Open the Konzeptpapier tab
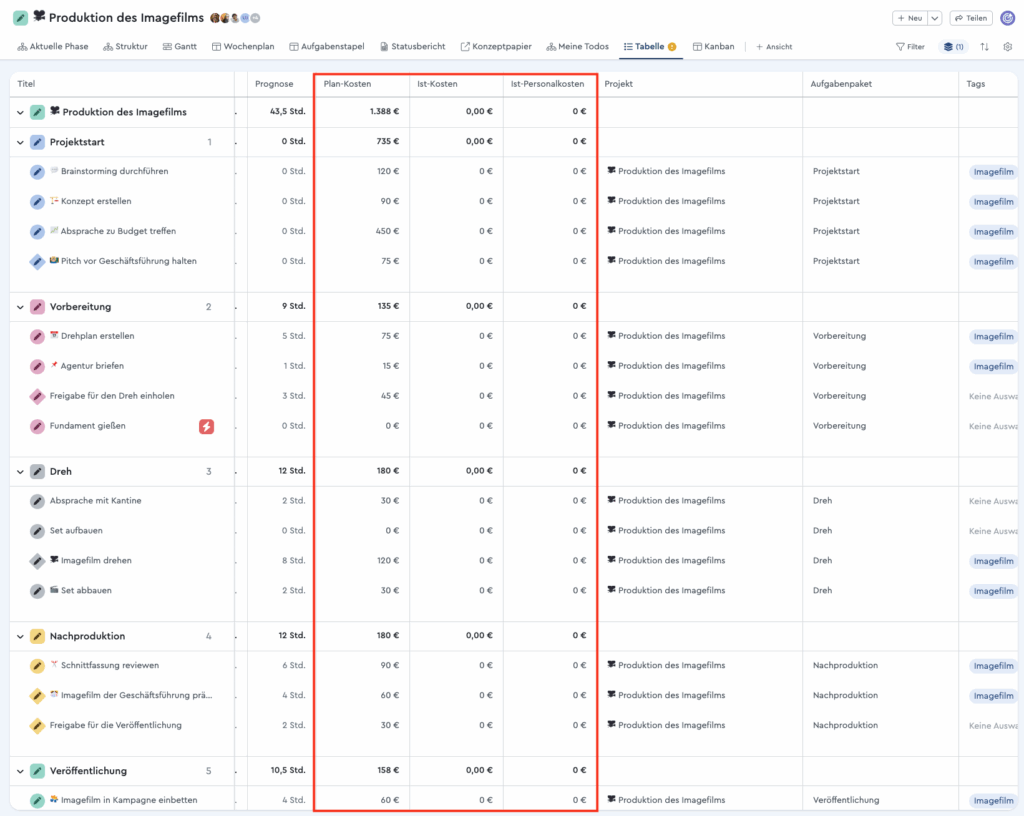 [x=496, y=47]
